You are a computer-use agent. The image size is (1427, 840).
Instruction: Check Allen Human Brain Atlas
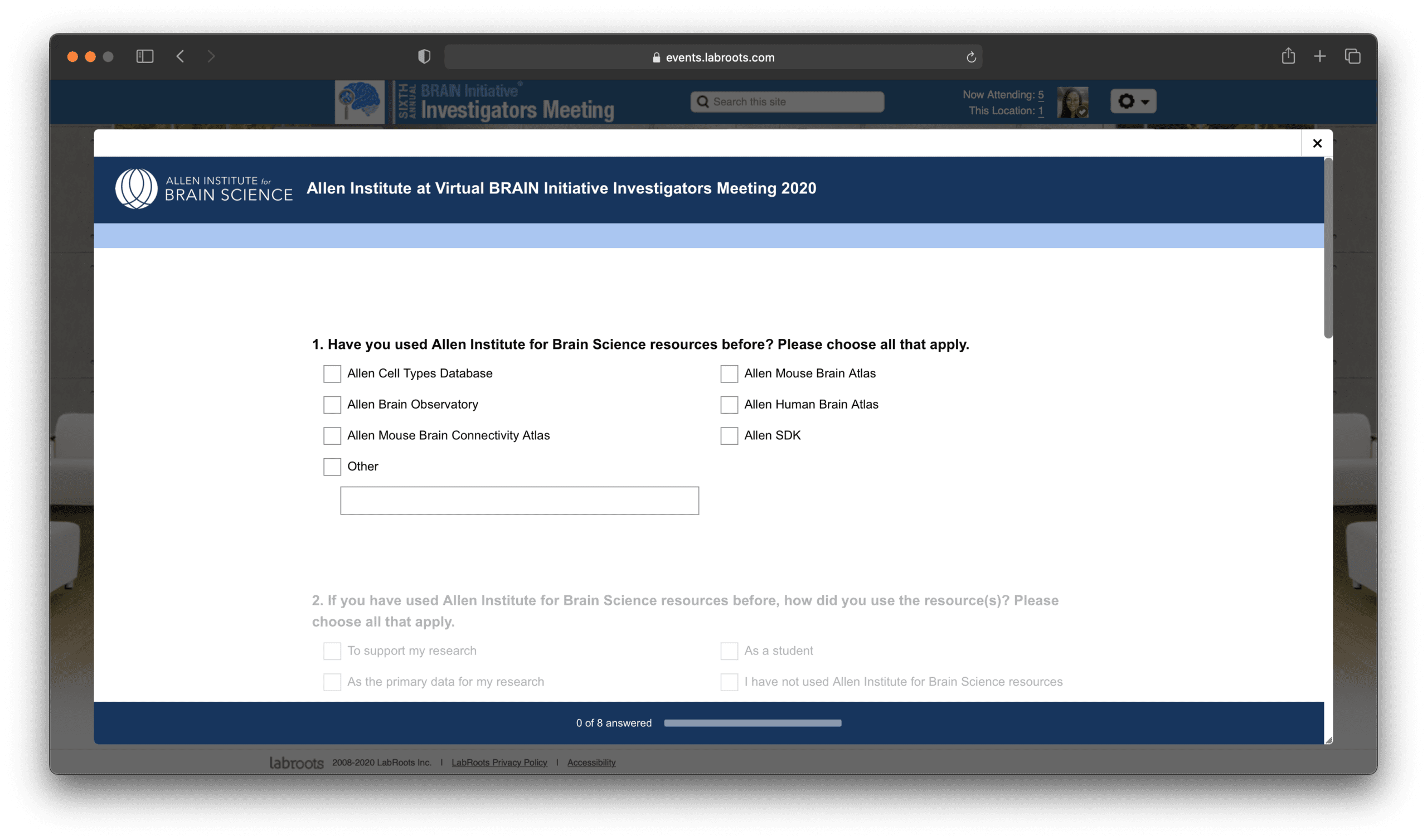click(x=729, y=405)
